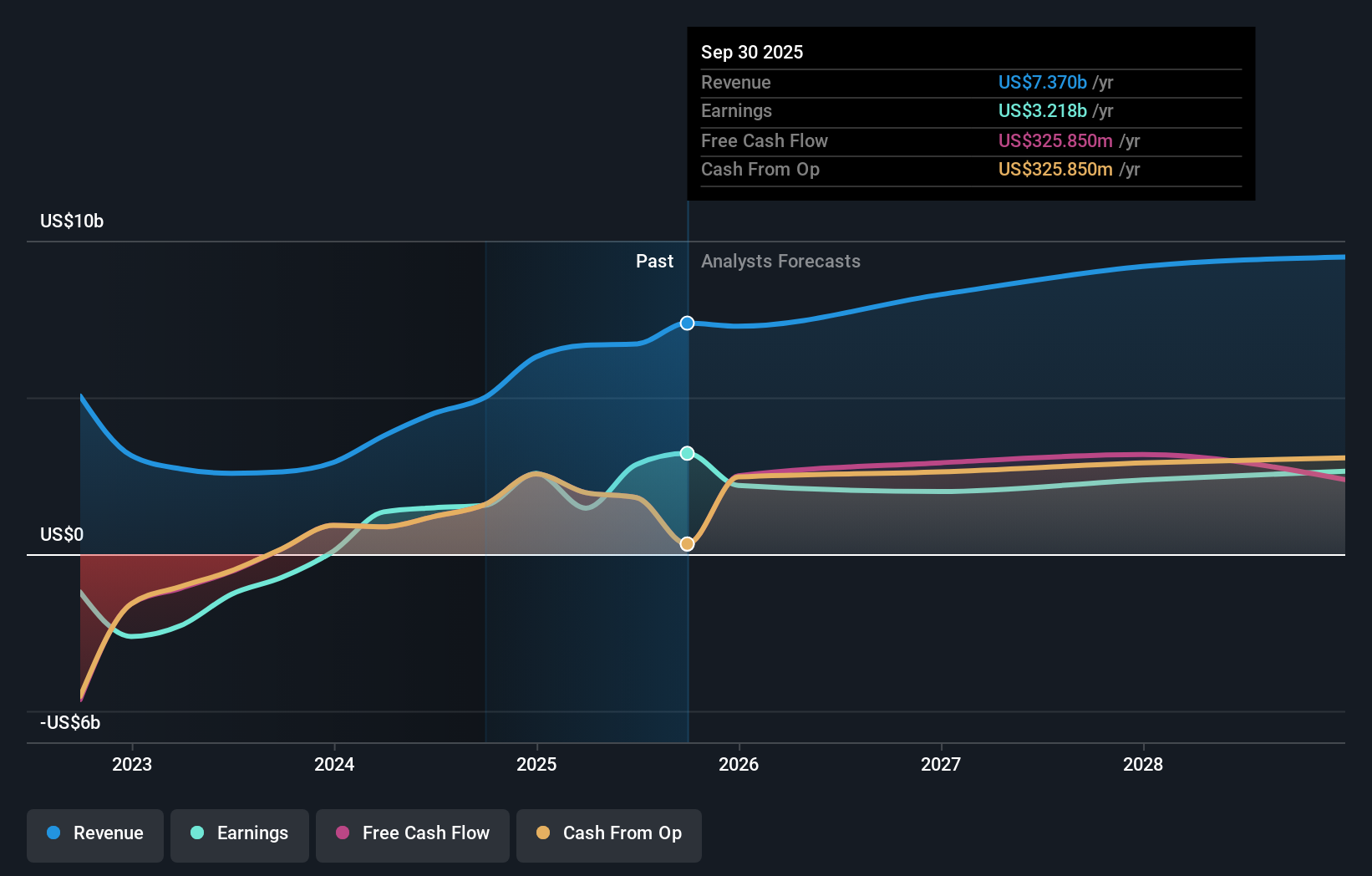Viewport: 1372px width, 876px height.
Task: Select the Revenue data point marker on the chart
Action: pos(687,323)
